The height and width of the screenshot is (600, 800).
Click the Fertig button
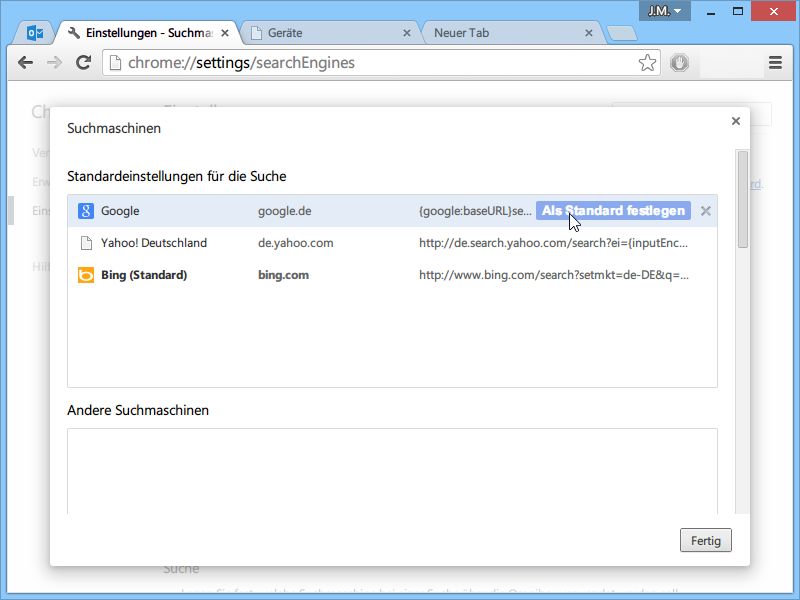point(706,540)
